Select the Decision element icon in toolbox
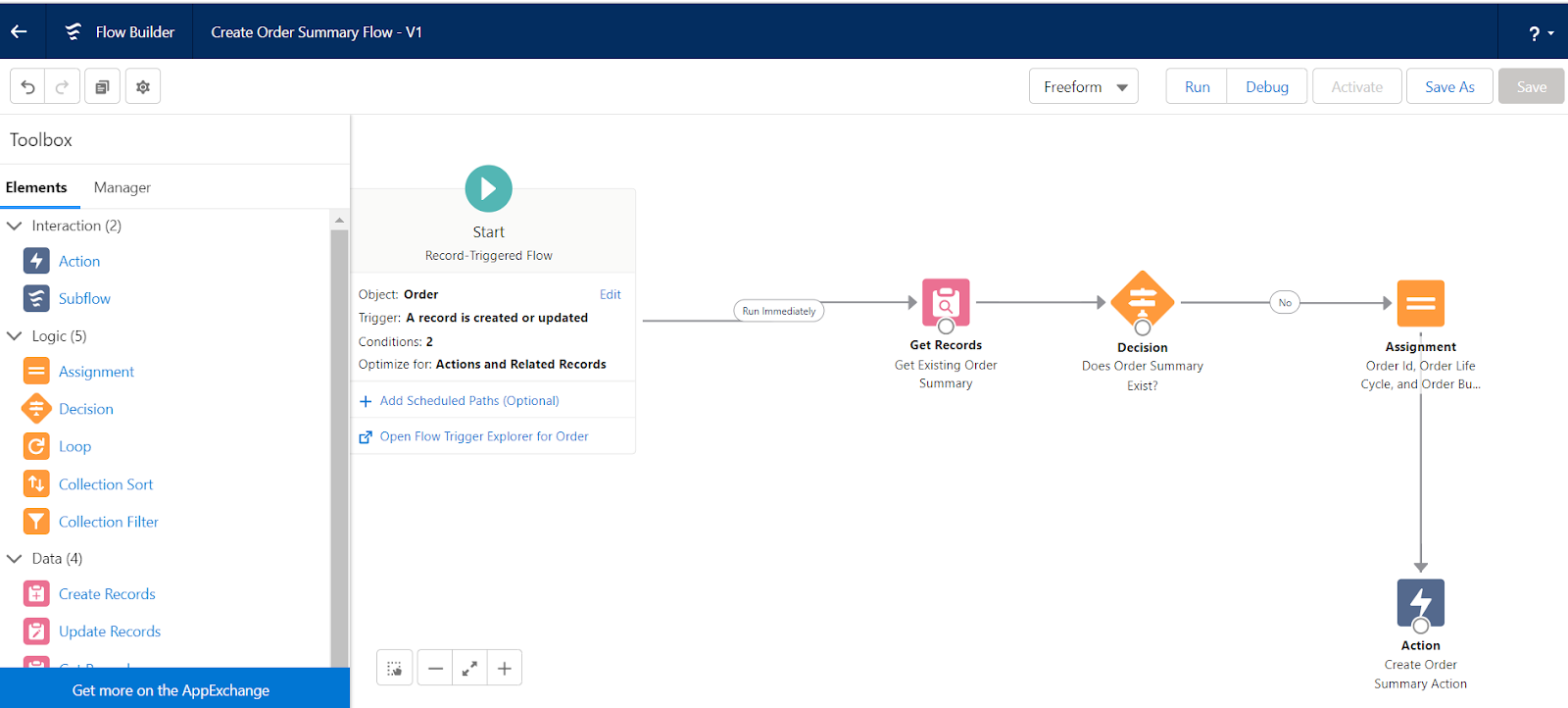This screenshot has width=1568, height=708. 36,409
